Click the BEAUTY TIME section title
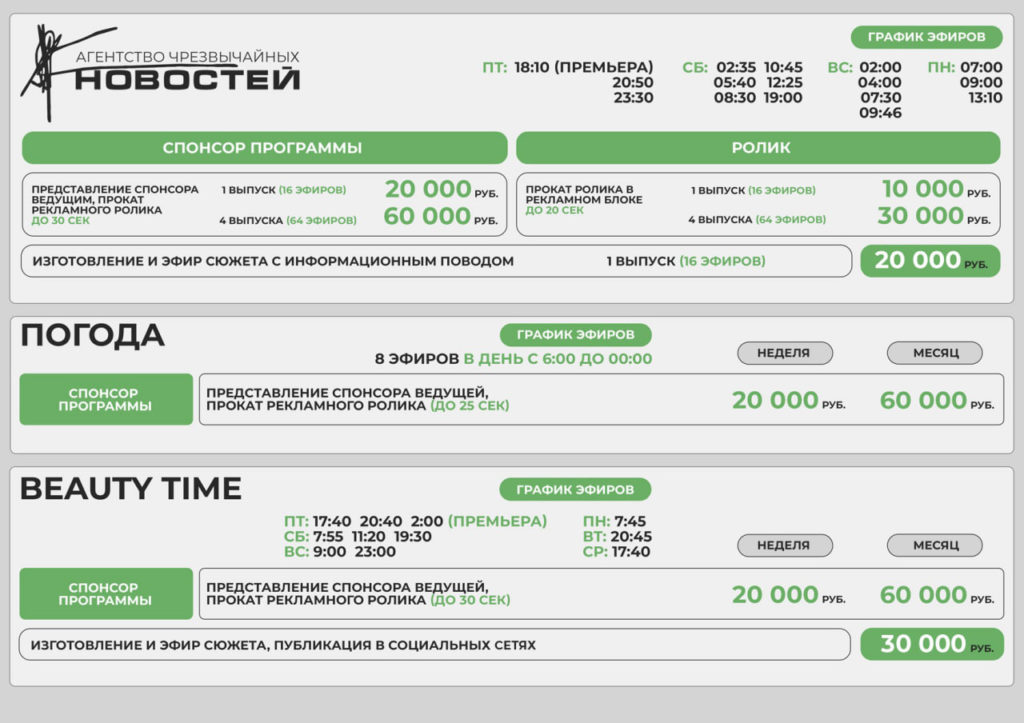This screenshot has height=723, width=1024. coord(131,488)
